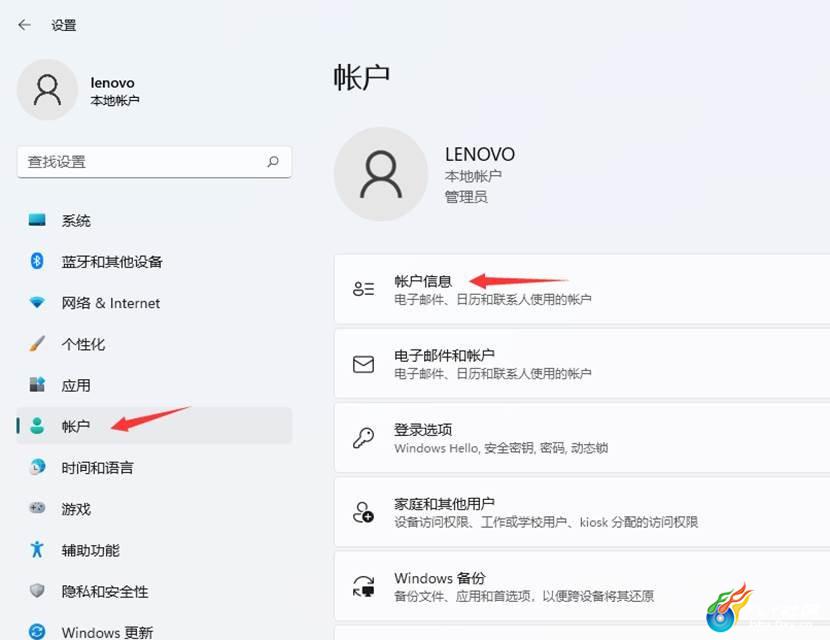Viewport: 830px width, 640px height.
Task: Click the 帐户 person icon in sidebar
Action: click(37, 426)
